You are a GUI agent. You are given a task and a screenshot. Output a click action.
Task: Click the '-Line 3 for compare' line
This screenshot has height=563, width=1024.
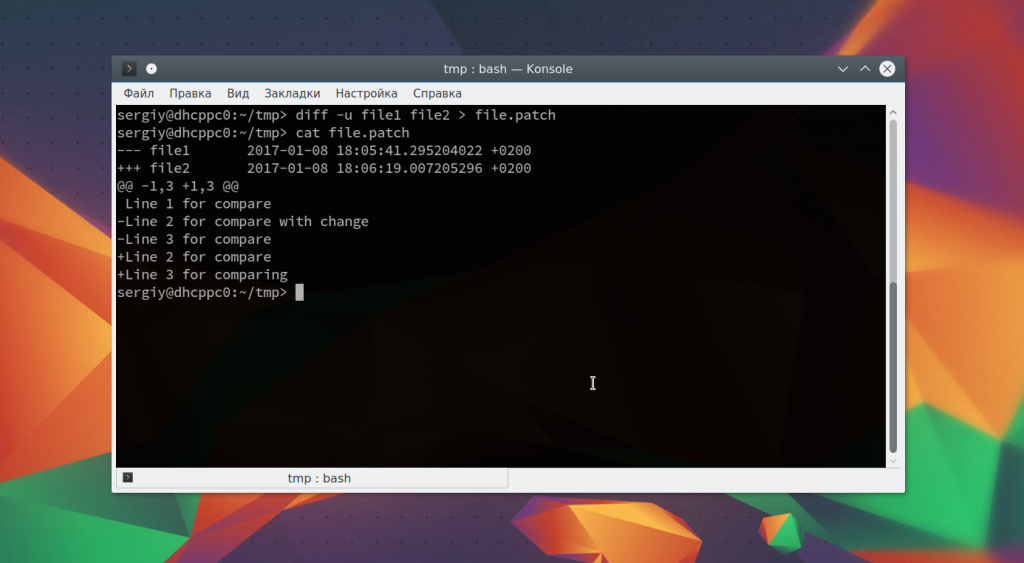pyautogui.click(x=194, y=239)
